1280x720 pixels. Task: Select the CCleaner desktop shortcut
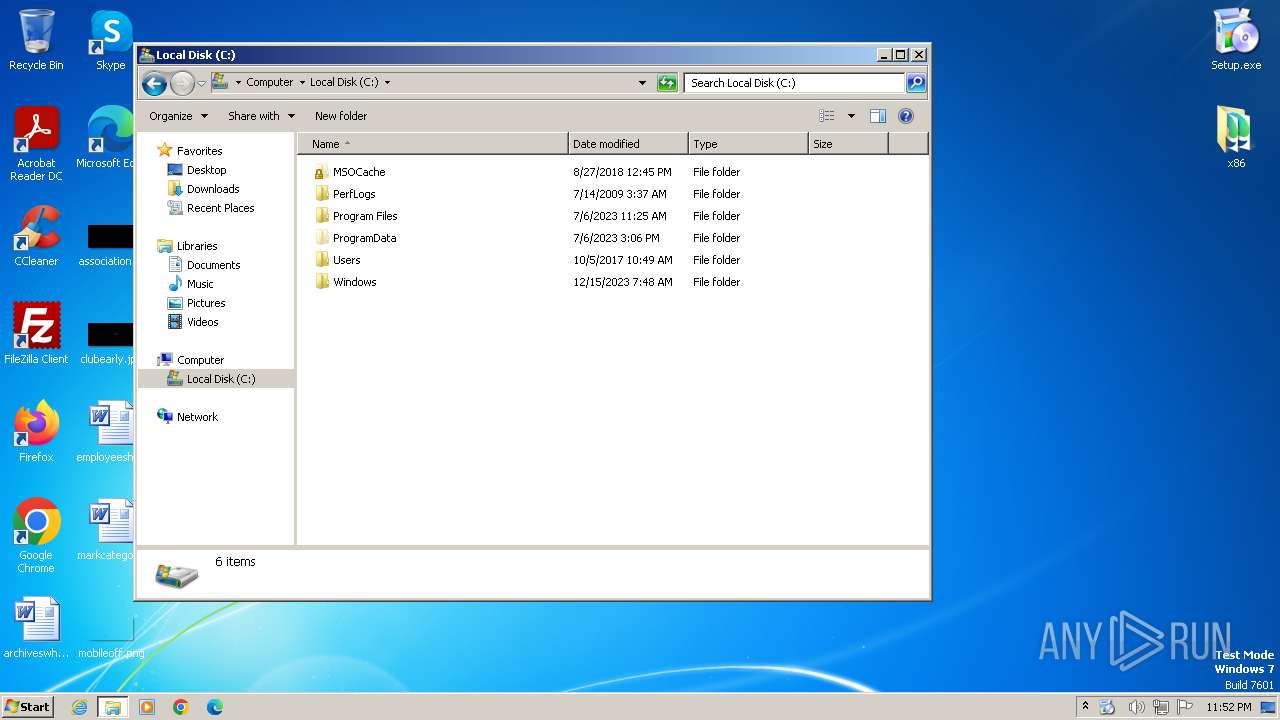click(x=36, y=236)
